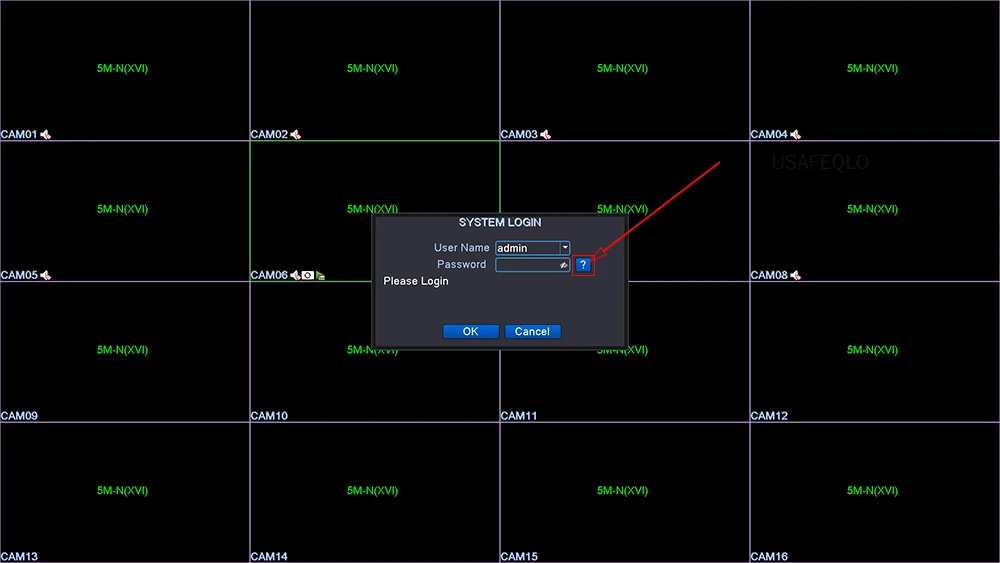Click the CAM13 channel label
This screenshot has width=1000, height=563.
(x=19, y=557)
